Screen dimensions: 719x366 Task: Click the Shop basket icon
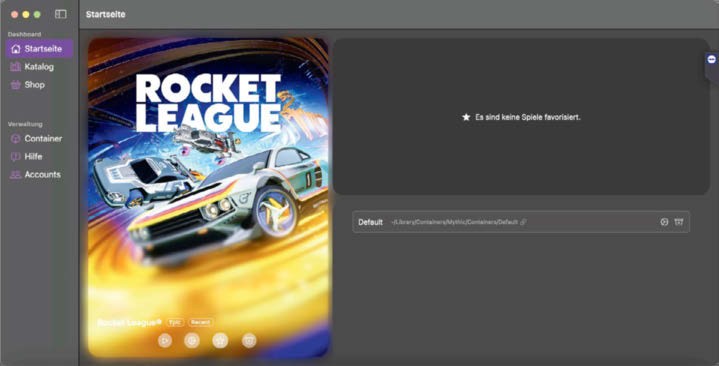click(x=16, y=85)
